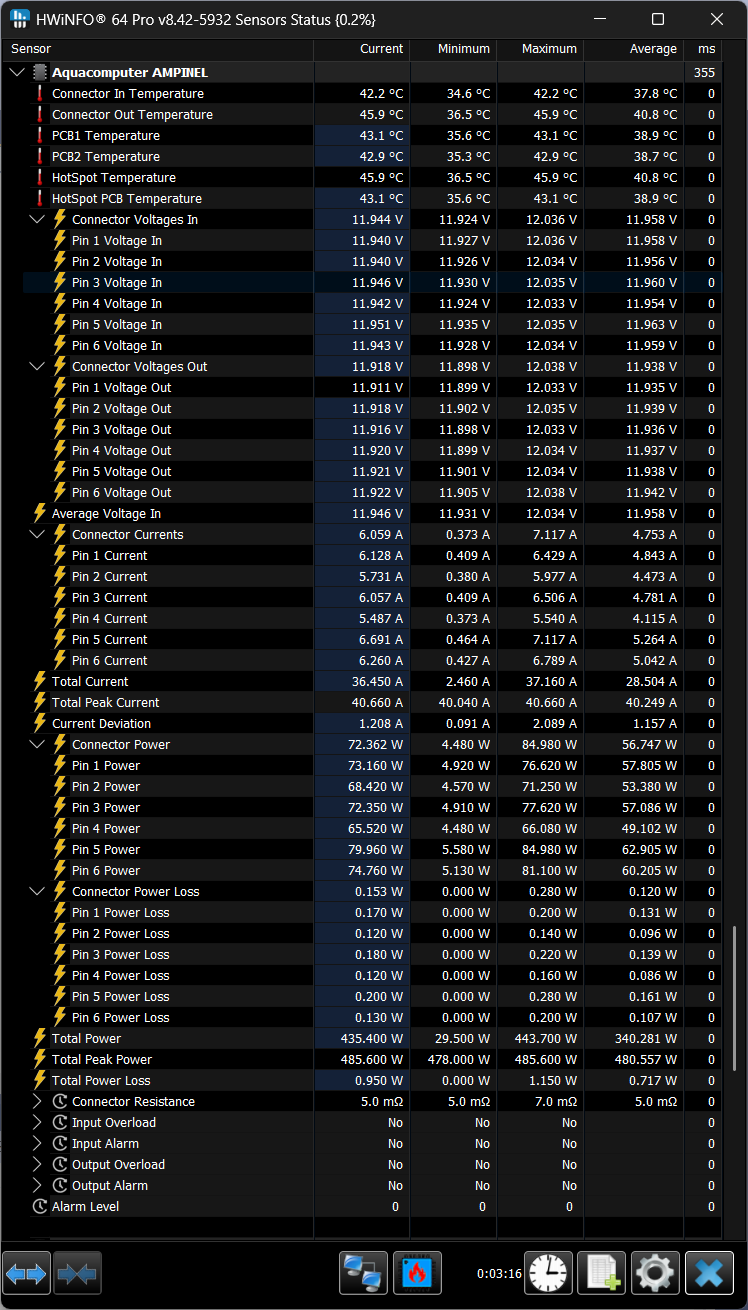
Task: Click lightning icon of Total Peak Power
Action: pos(40,1059)
